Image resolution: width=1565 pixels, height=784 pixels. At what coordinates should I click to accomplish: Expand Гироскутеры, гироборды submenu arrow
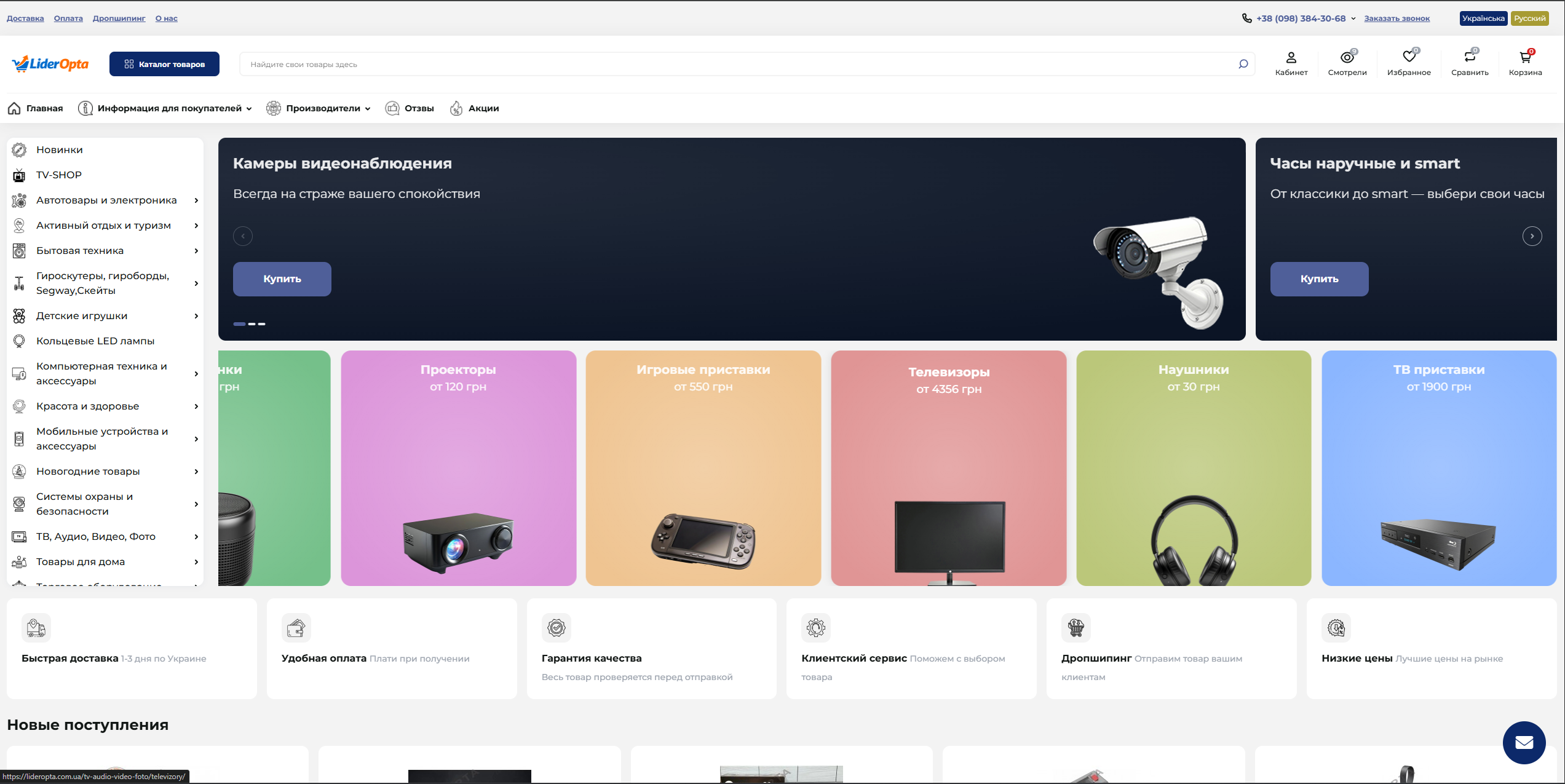click(196, 283)
